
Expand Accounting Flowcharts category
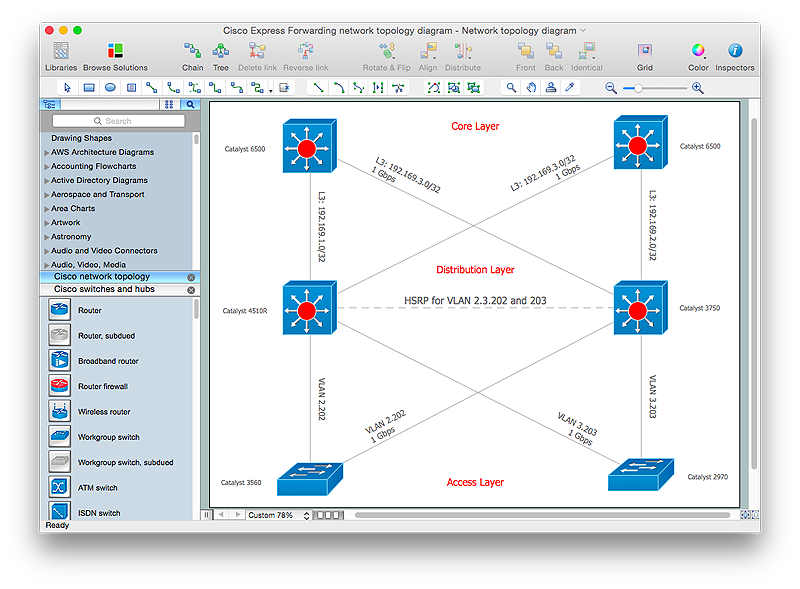pos(47,167)
